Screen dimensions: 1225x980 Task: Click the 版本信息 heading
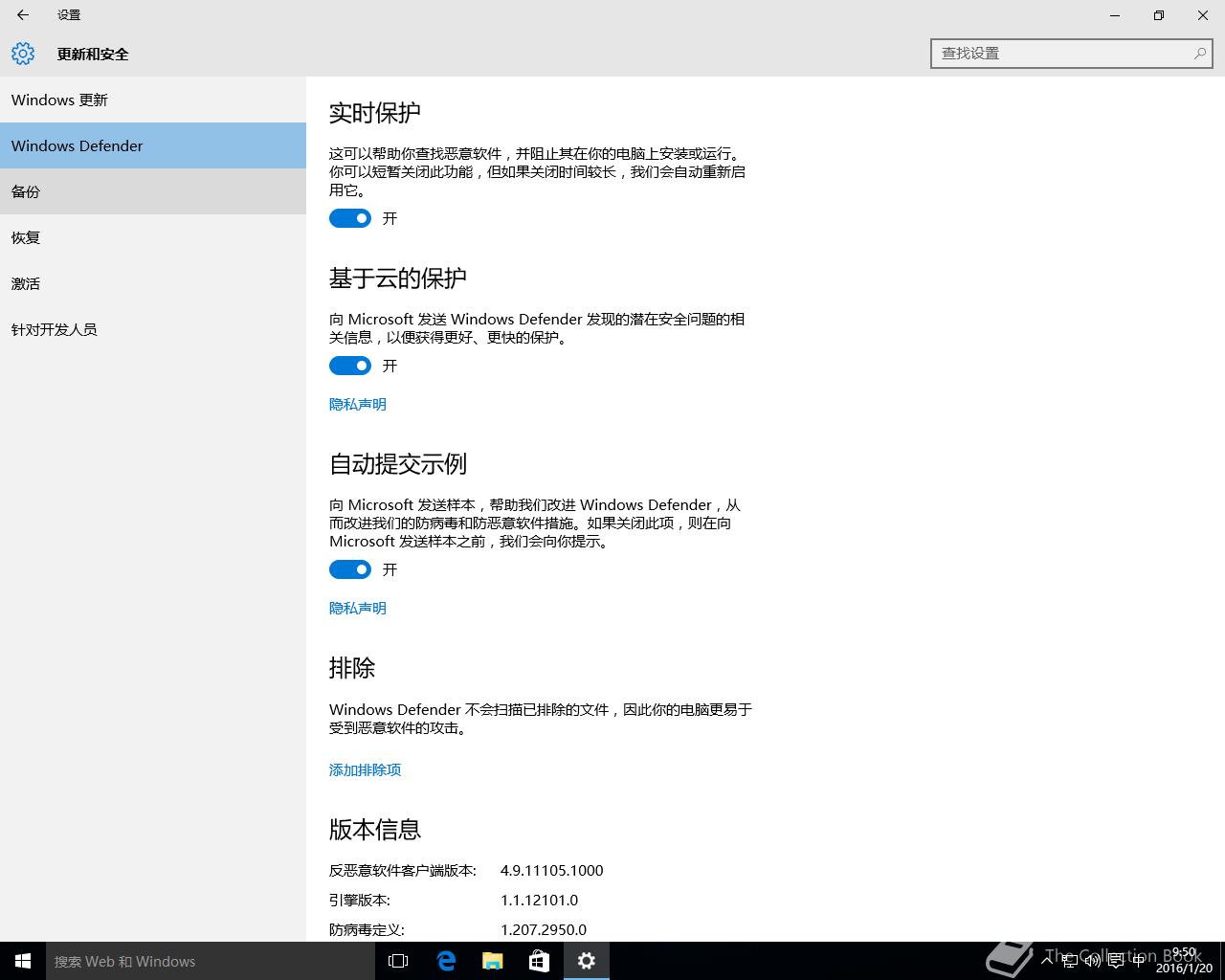click(375, 830)
